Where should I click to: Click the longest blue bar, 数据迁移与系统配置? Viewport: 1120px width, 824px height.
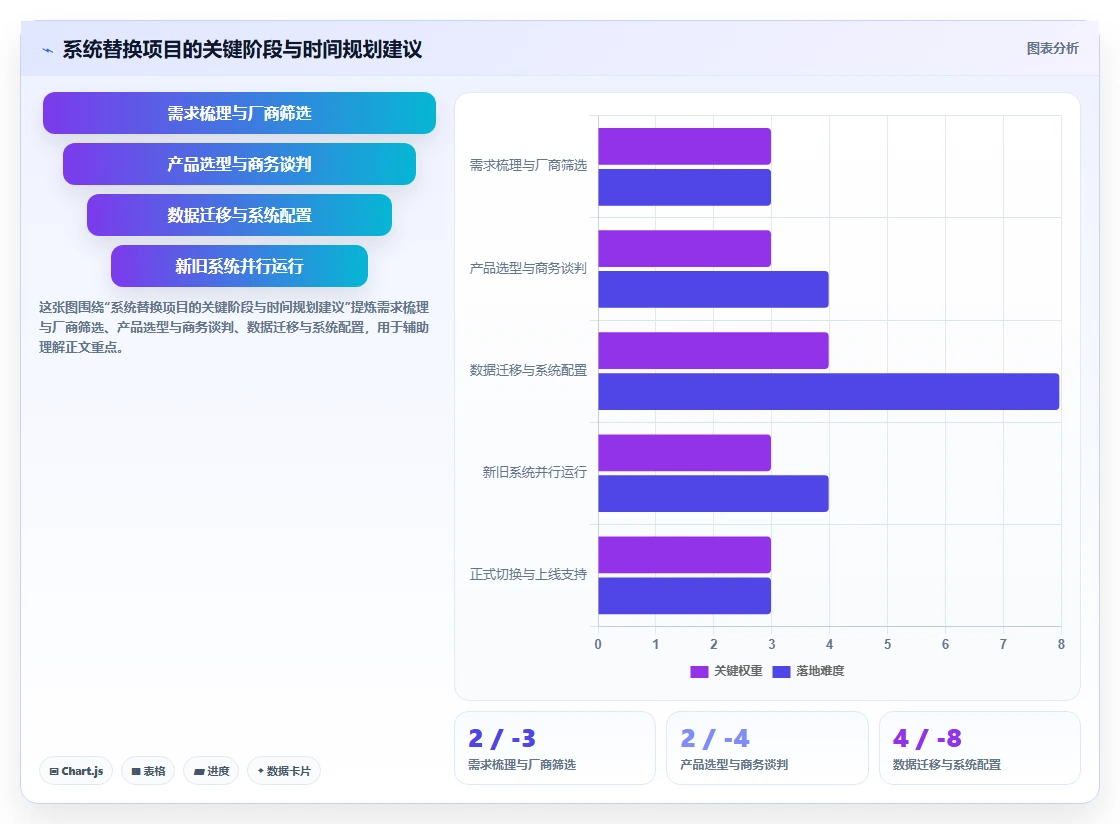coord(829,391)
